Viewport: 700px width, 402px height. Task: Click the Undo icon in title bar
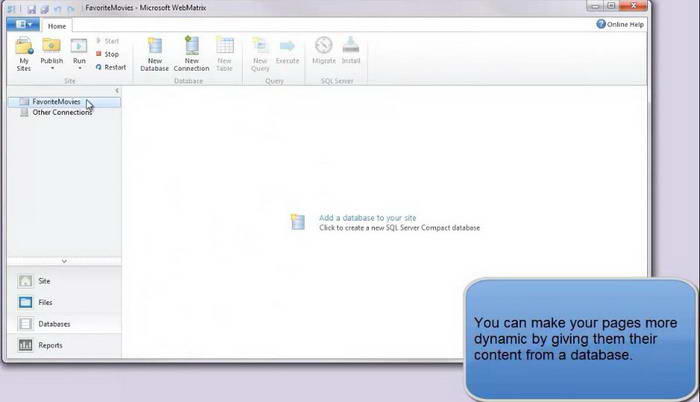(x=58, y=9)
